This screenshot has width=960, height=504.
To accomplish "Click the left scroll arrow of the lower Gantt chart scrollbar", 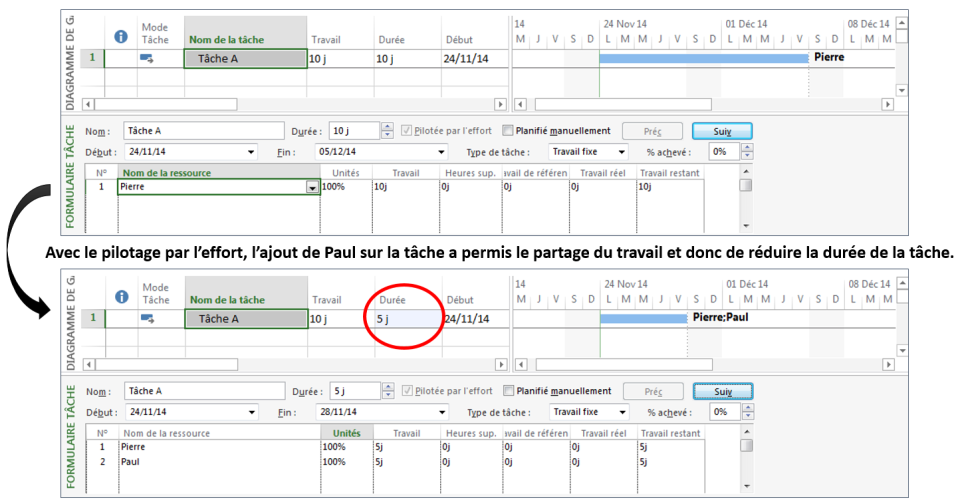I will pos(520,364).
